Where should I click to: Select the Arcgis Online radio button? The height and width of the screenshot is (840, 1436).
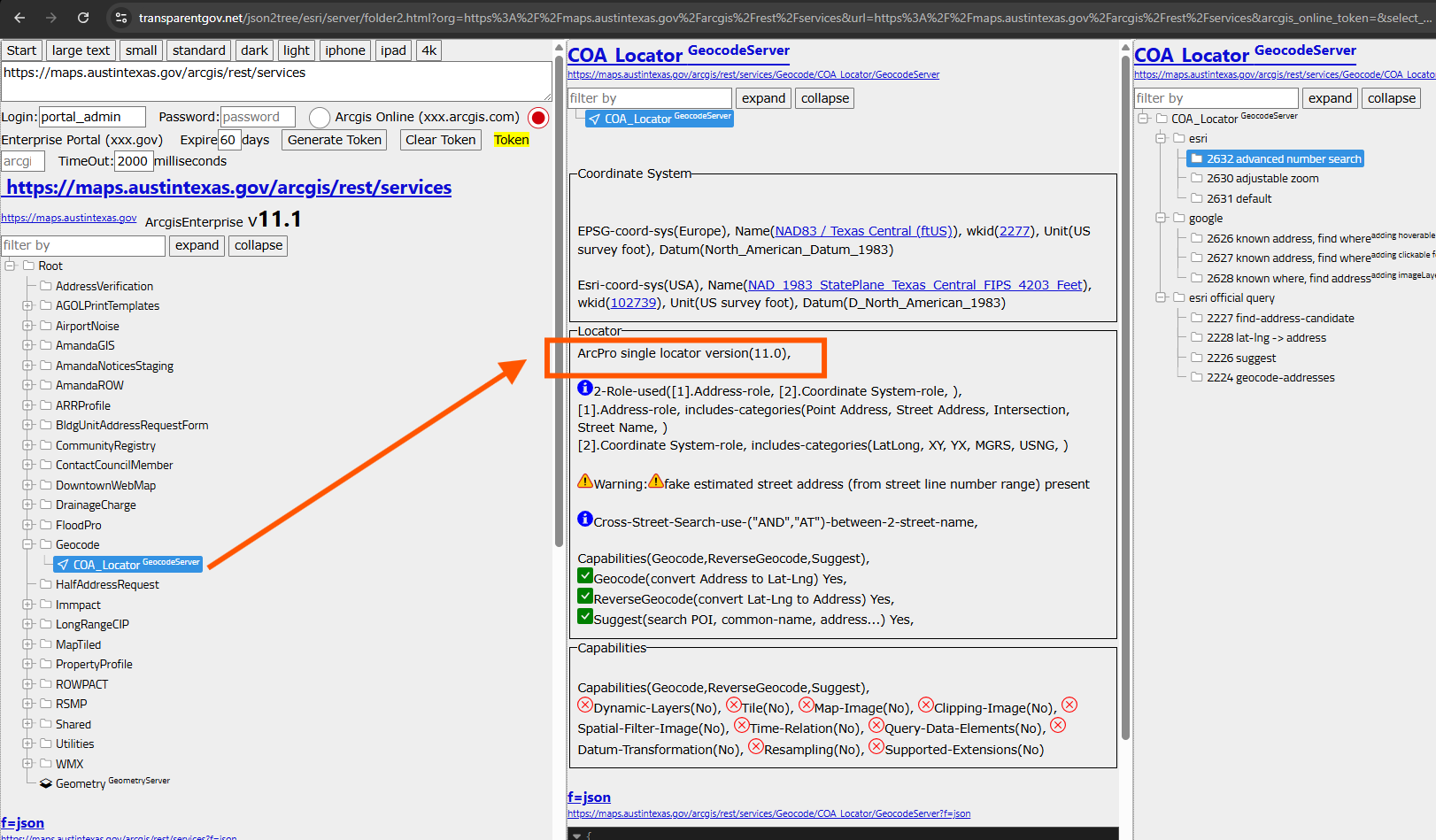[320, 118]
